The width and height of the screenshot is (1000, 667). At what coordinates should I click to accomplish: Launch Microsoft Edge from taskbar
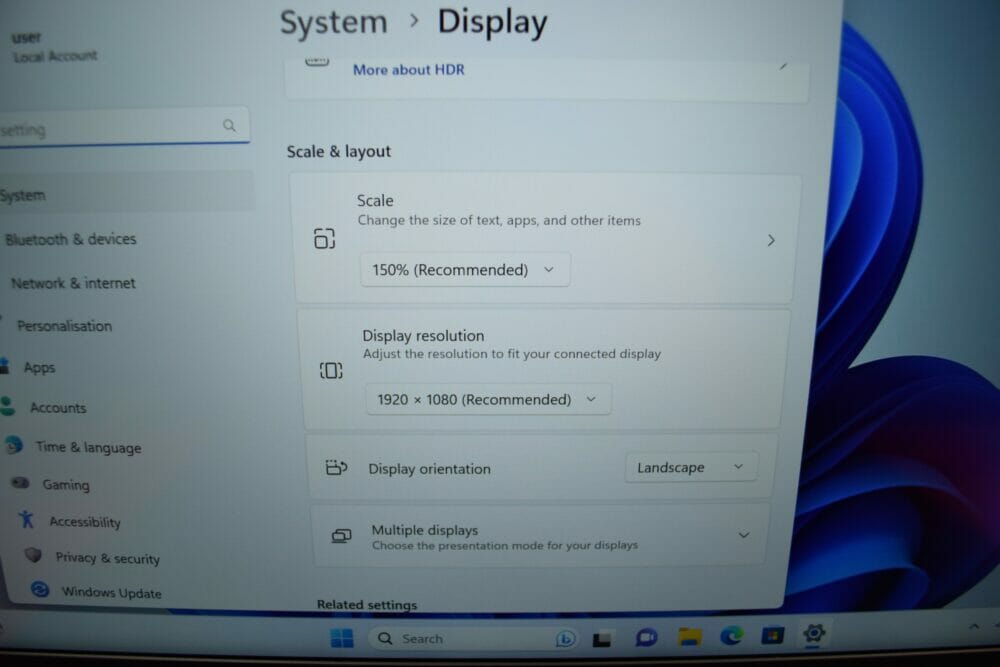(732, 636)
